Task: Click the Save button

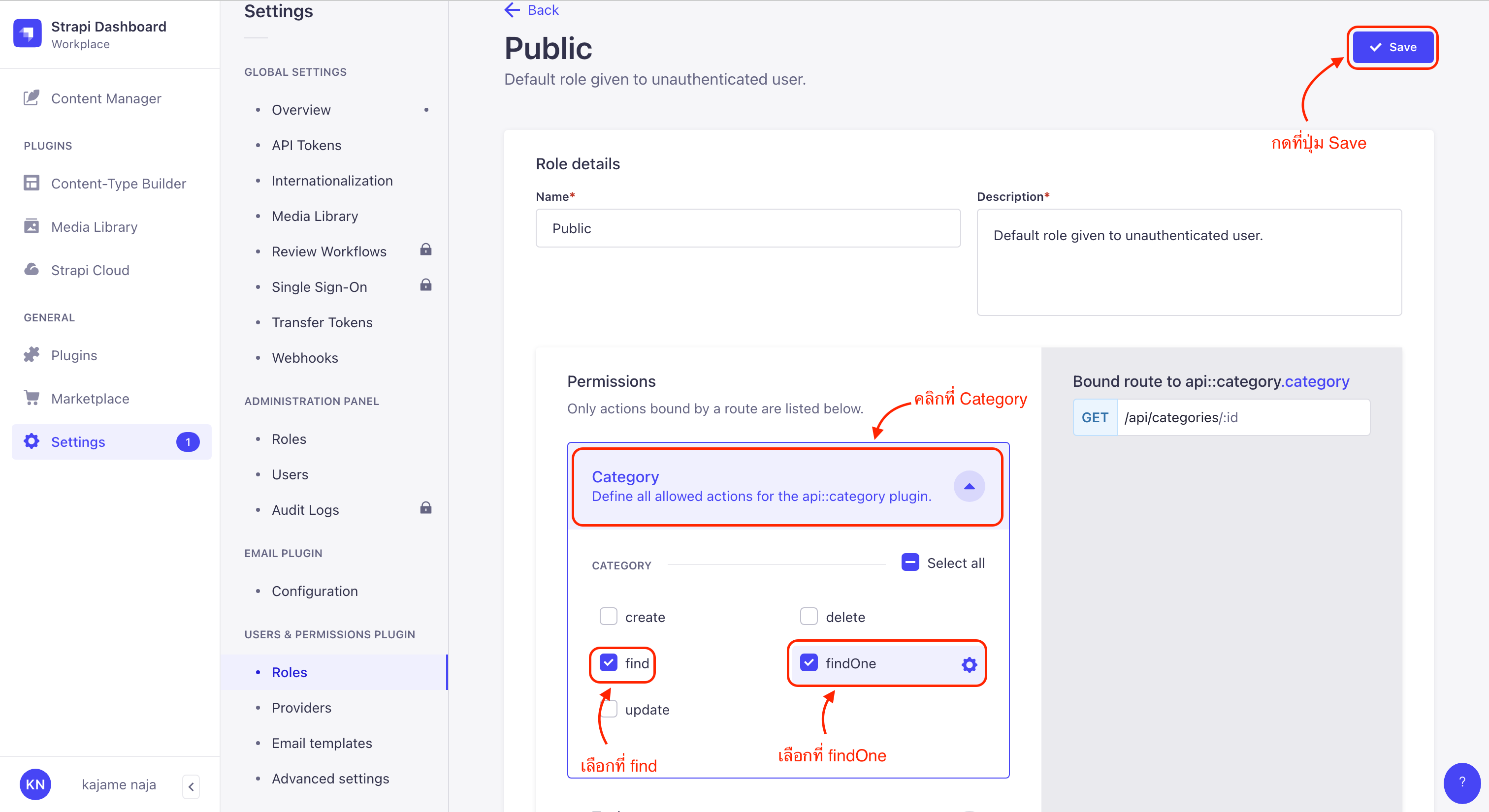Action: tap(1392, 47)
